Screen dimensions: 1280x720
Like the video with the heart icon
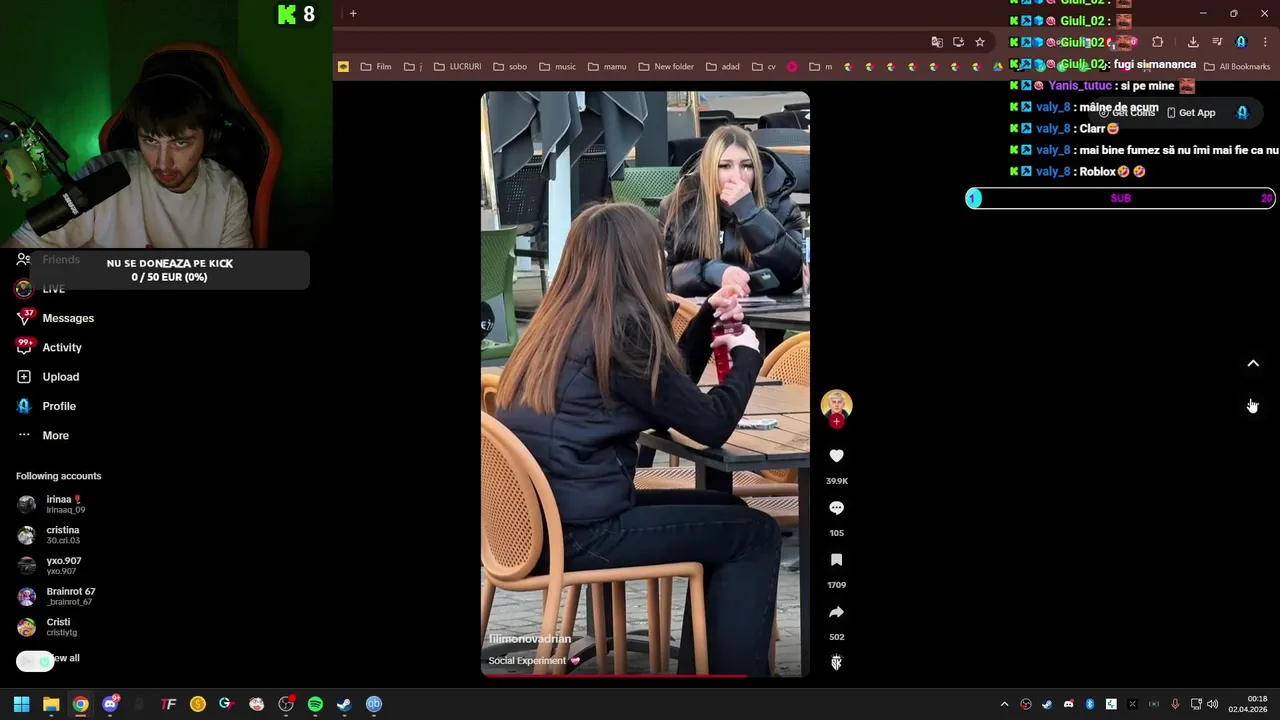coord(836,456)
